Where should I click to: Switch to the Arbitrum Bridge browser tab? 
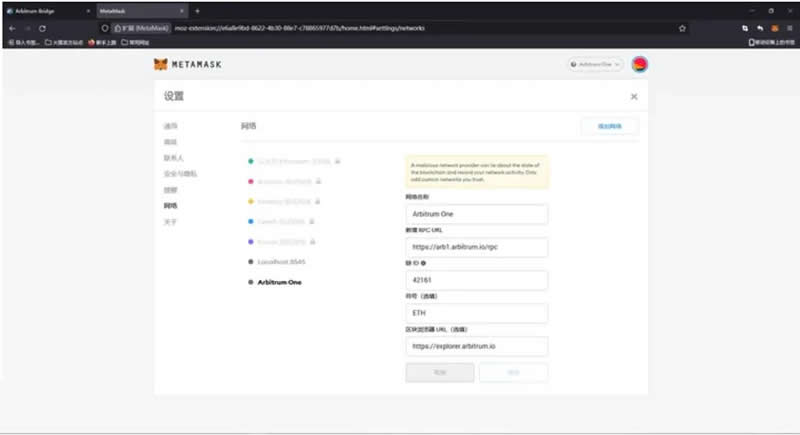pos(40,10)
